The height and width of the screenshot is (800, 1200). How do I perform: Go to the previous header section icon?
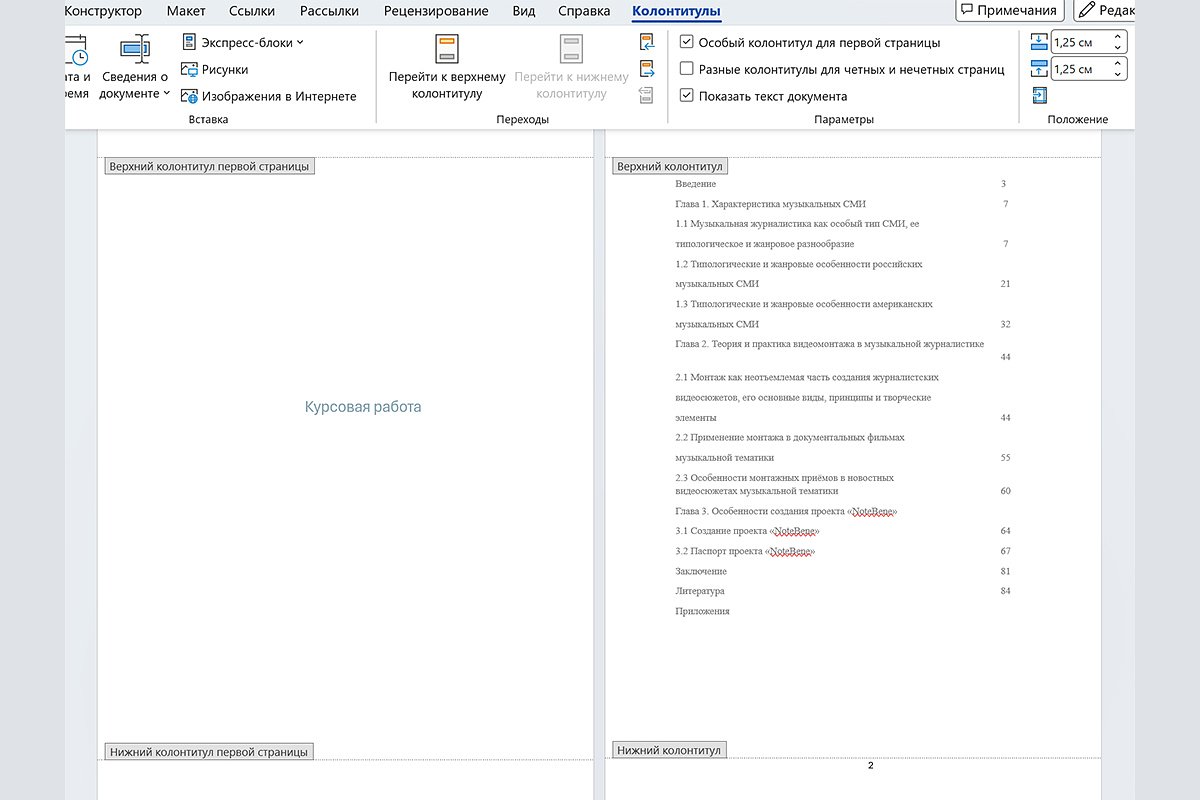pyautogui.click(x=646, y=42)
